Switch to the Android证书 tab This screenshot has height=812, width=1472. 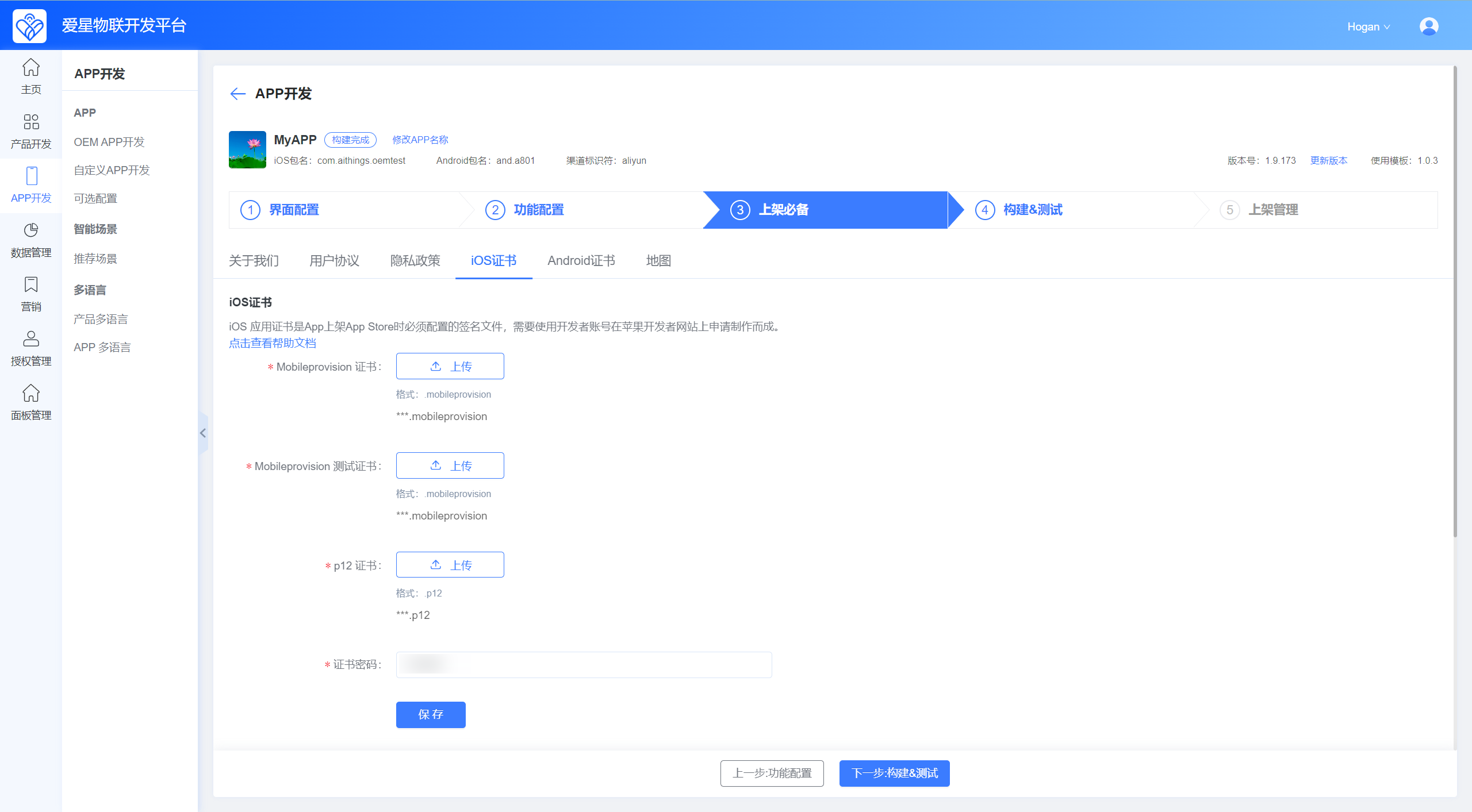(581, 261)
